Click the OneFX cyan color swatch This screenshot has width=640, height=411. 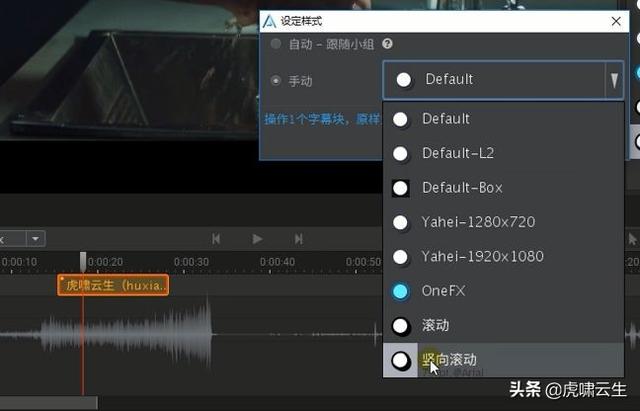400,291
